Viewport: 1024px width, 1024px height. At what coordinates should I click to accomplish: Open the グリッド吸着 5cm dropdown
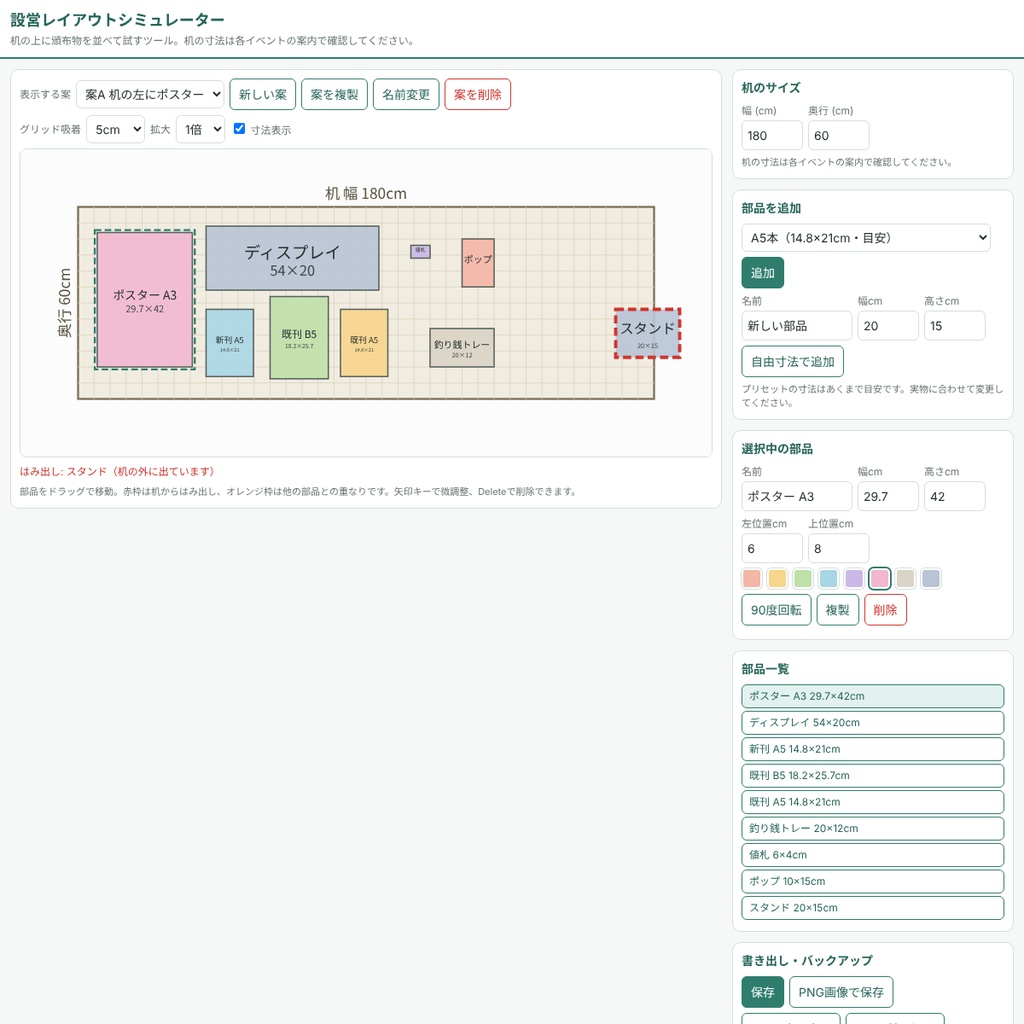(x=115, y=129)
